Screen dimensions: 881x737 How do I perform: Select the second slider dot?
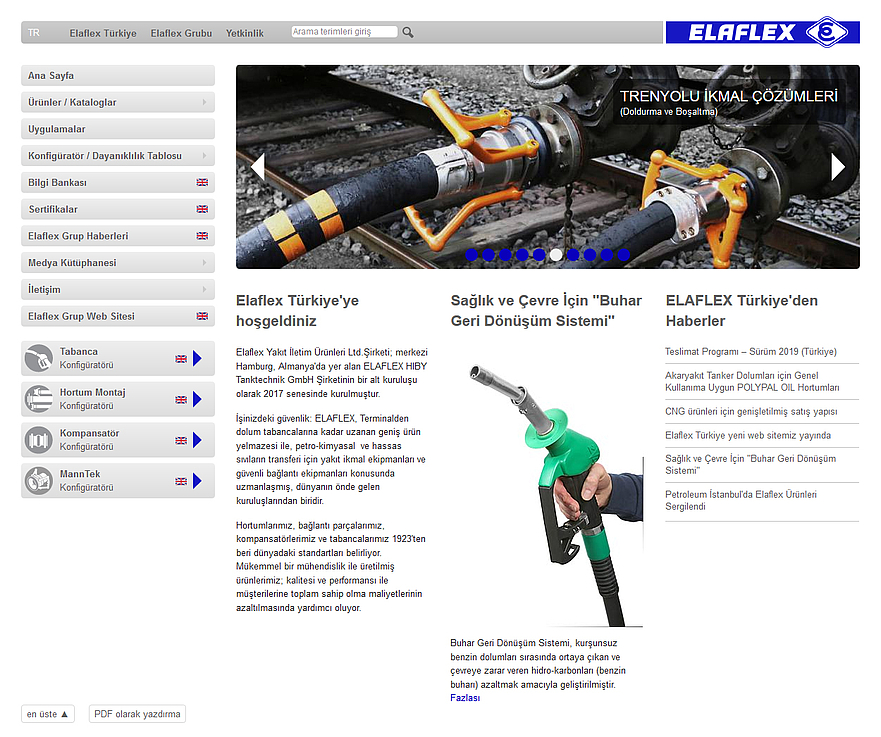tap(489, 255)
